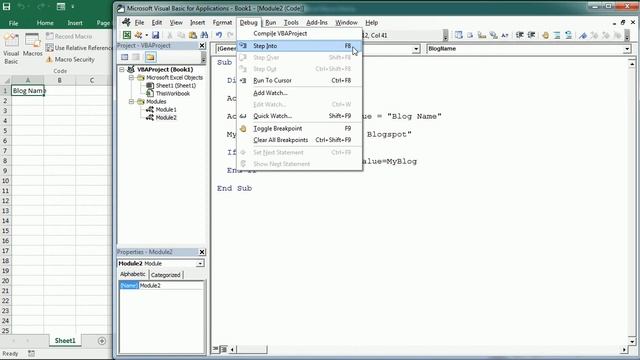The height and width of the screenshot is (360, 640).
Task: Toggle Folders icon in Project panel
Action: click(x=150, y=57)
